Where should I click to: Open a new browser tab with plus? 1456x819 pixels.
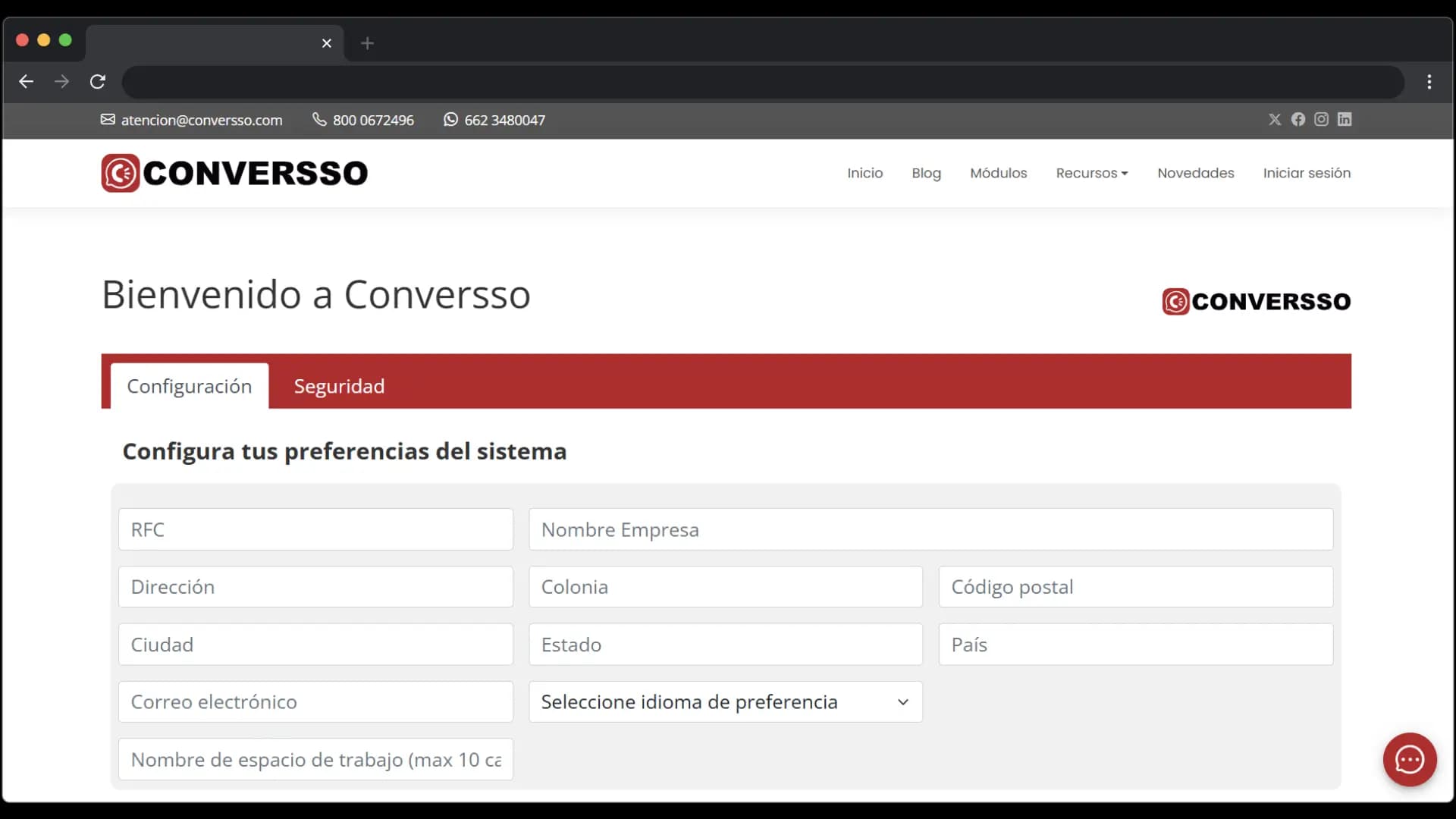tap(367, 43)
